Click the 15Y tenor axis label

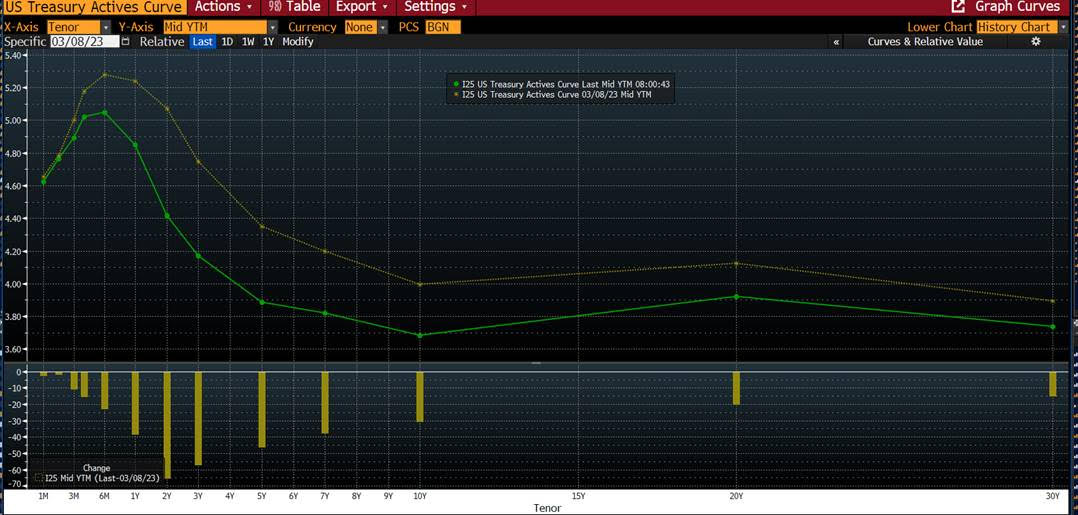tap(578, 496)
